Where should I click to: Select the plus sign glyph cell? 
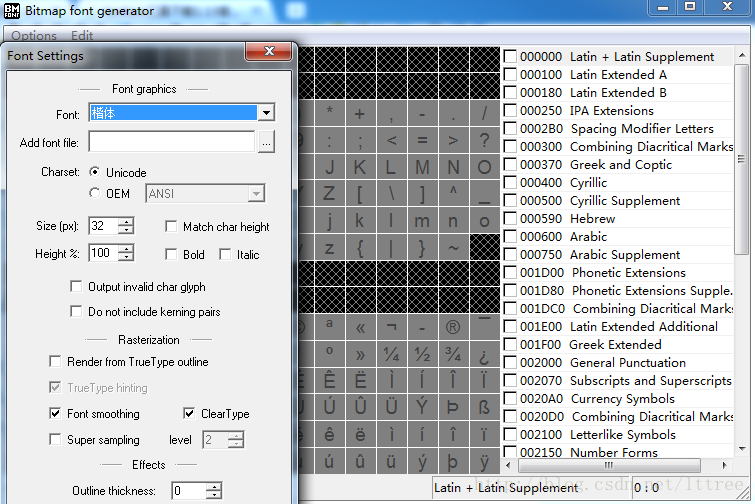(360, 114)
